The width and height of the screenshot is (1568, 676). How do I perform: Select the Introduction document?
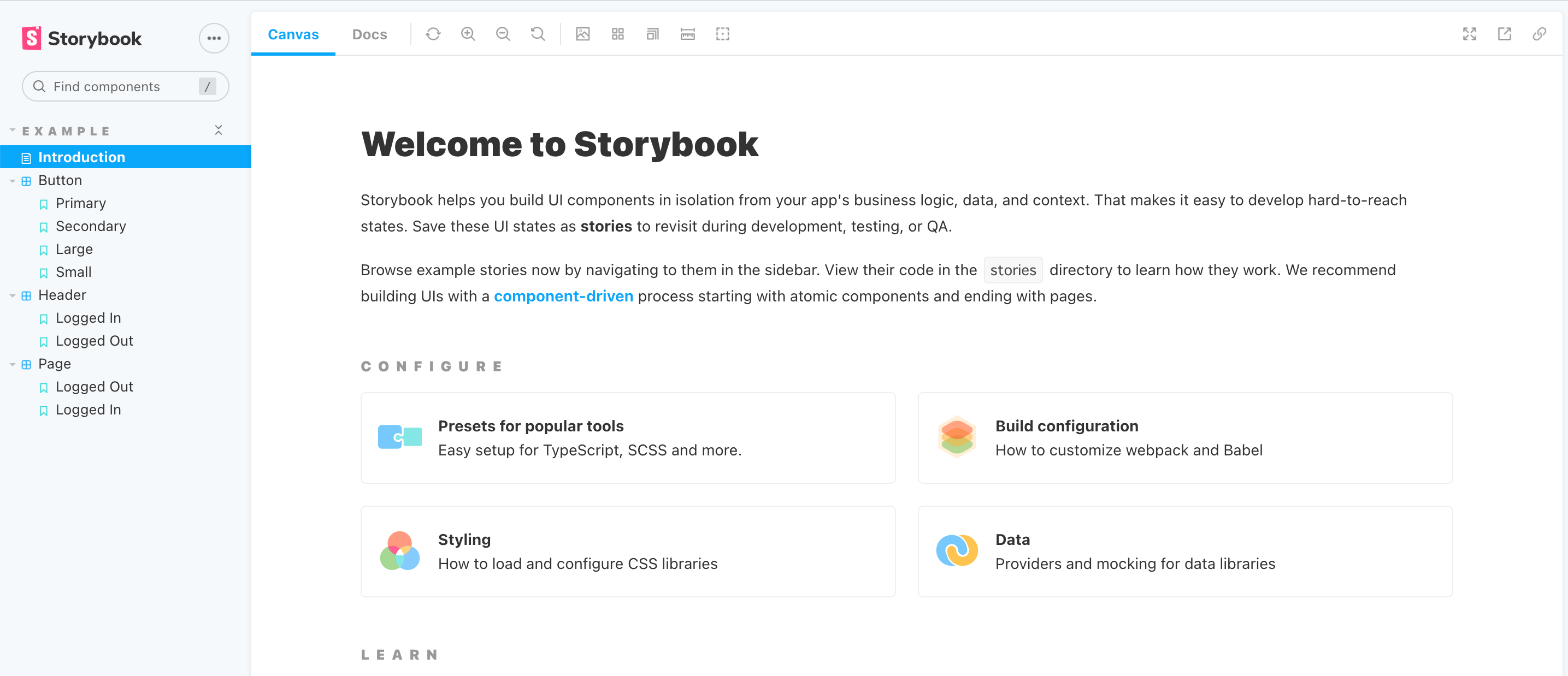click(126, 157)
